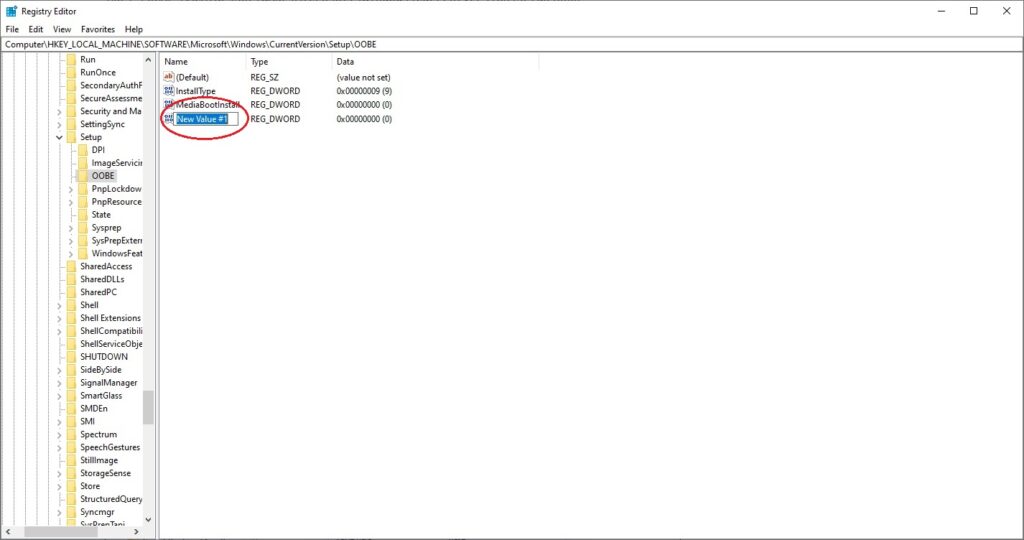Collapse the Setup key in the tree
The height and width of the screenshot is (540, 1024).
coord(59,138)
